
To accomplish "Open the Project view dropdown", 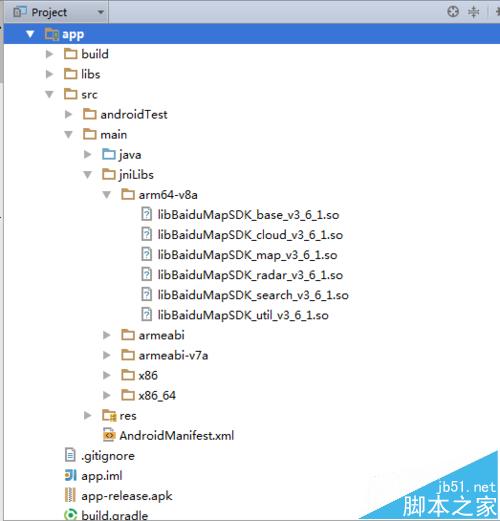I will pyautogui.click(x=58, y=12).
